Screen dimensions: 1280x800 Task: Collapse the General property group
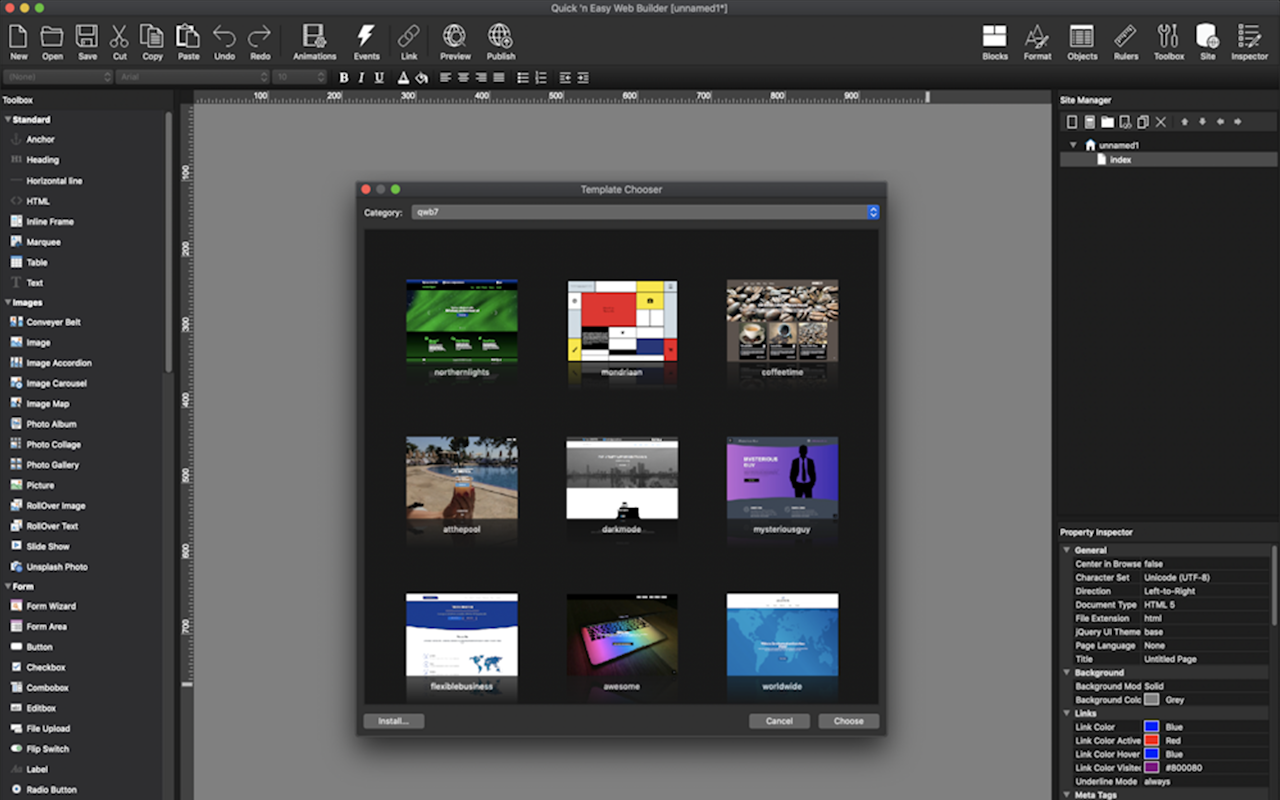pos(1067,550)
